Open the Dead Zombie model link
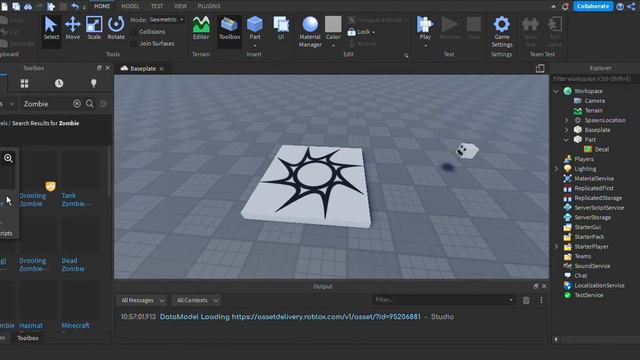The height and width of the screenshot is (360, 640). click(73, 264)
